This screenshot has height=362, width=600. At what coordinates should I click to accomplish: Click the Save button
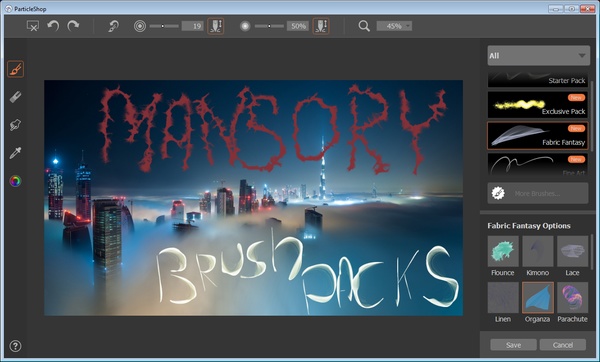[x=513, y=345]
